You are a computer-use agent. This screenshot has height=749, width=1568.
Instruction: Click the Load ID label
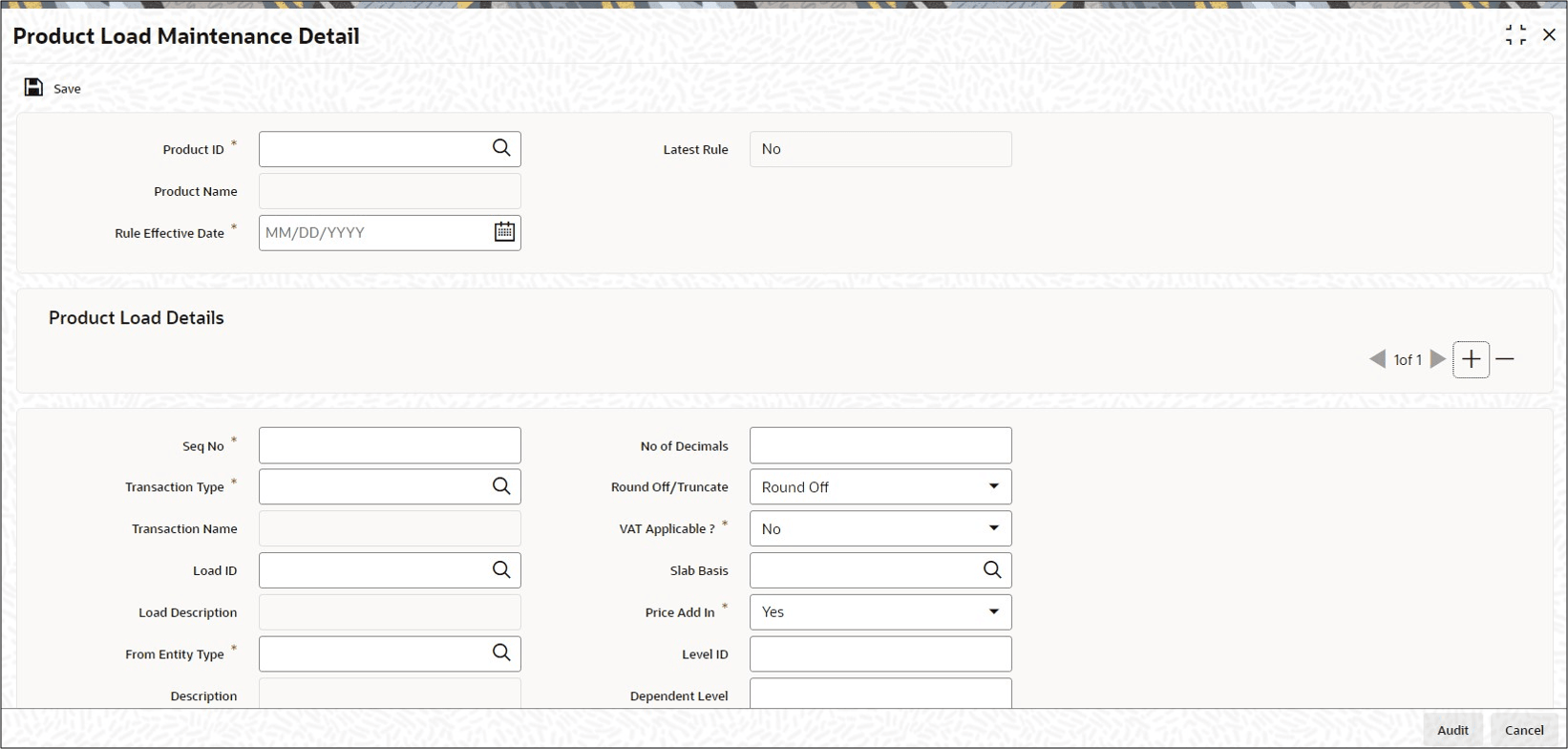click(x=215, y=571)
